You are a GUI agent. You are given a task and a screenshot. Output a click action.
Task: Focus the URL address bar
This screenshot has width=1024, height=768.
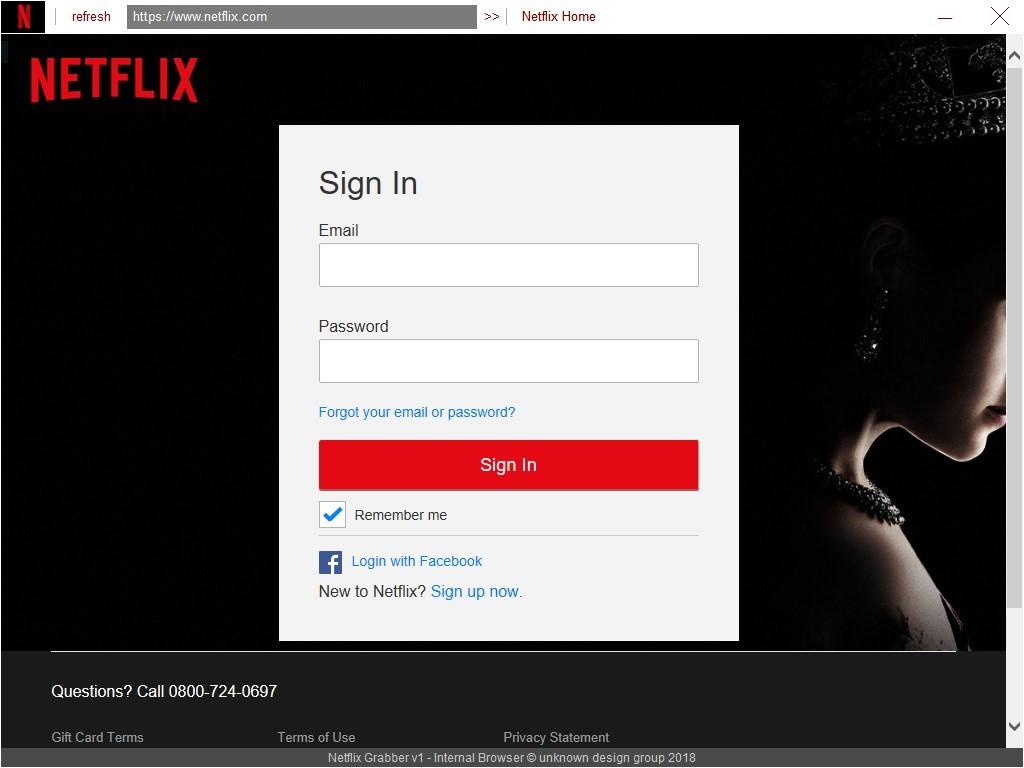point(301,16)
